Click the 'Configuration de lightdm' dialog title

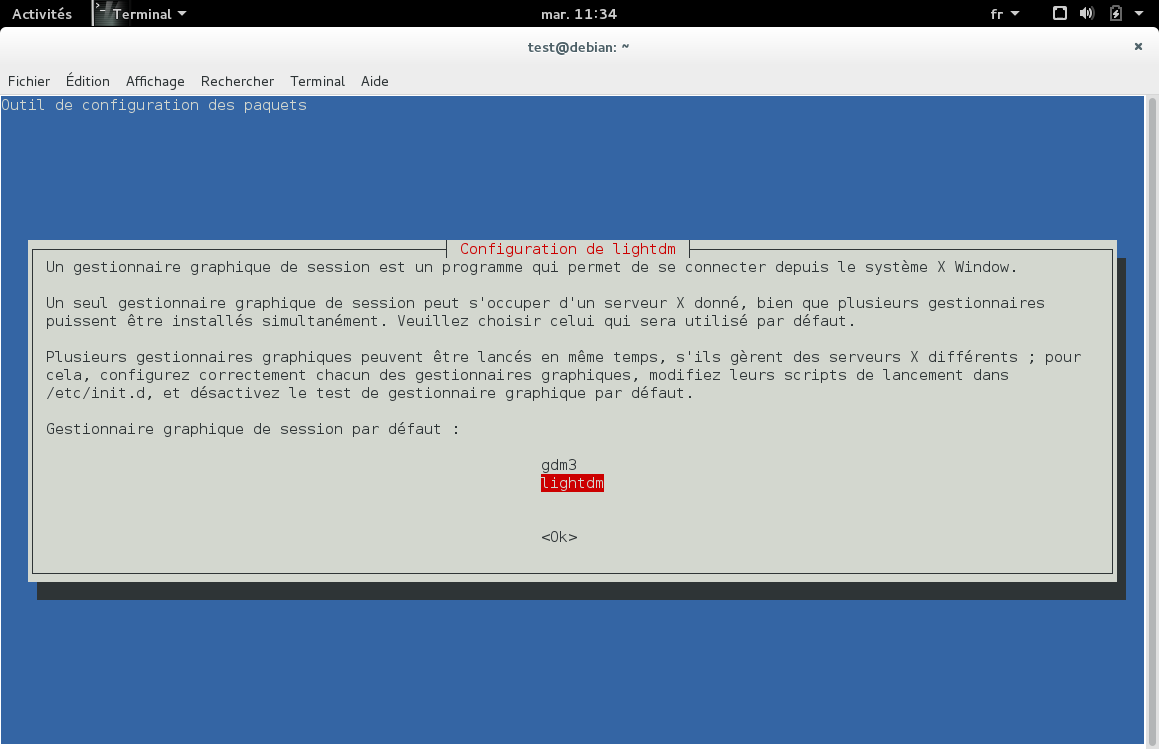[x=568, y=249]
